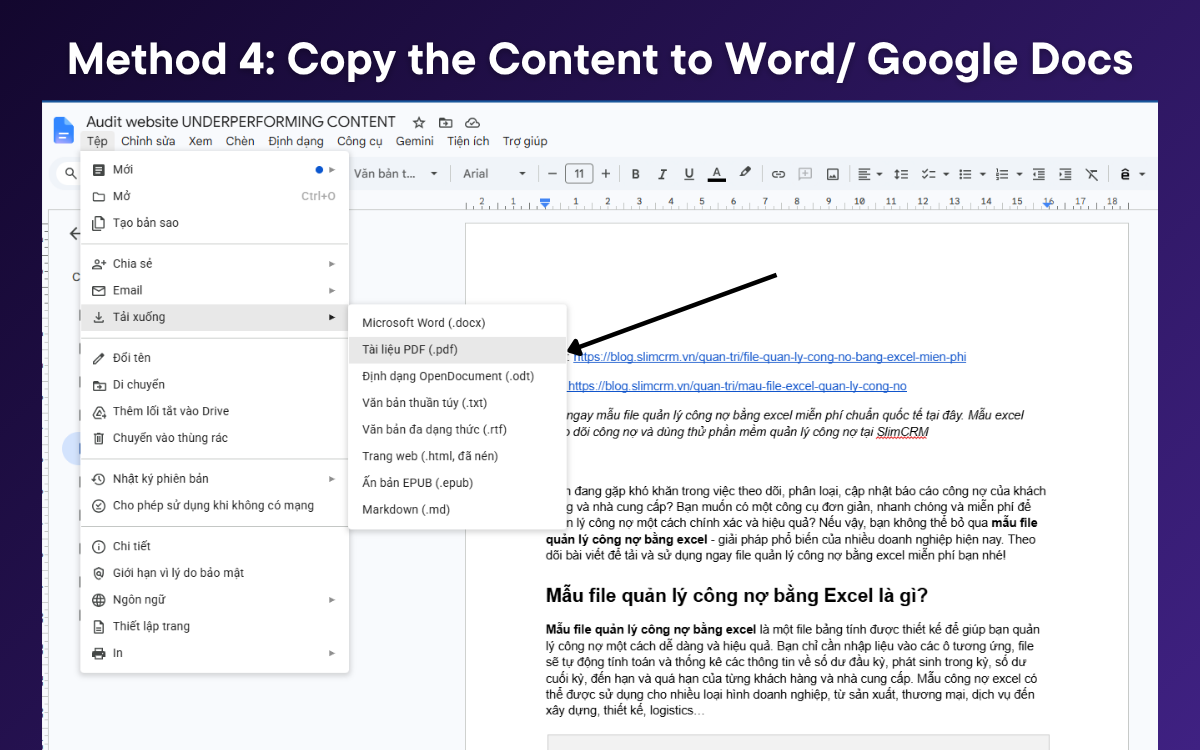Open the paragraph style dropdown

395,174
